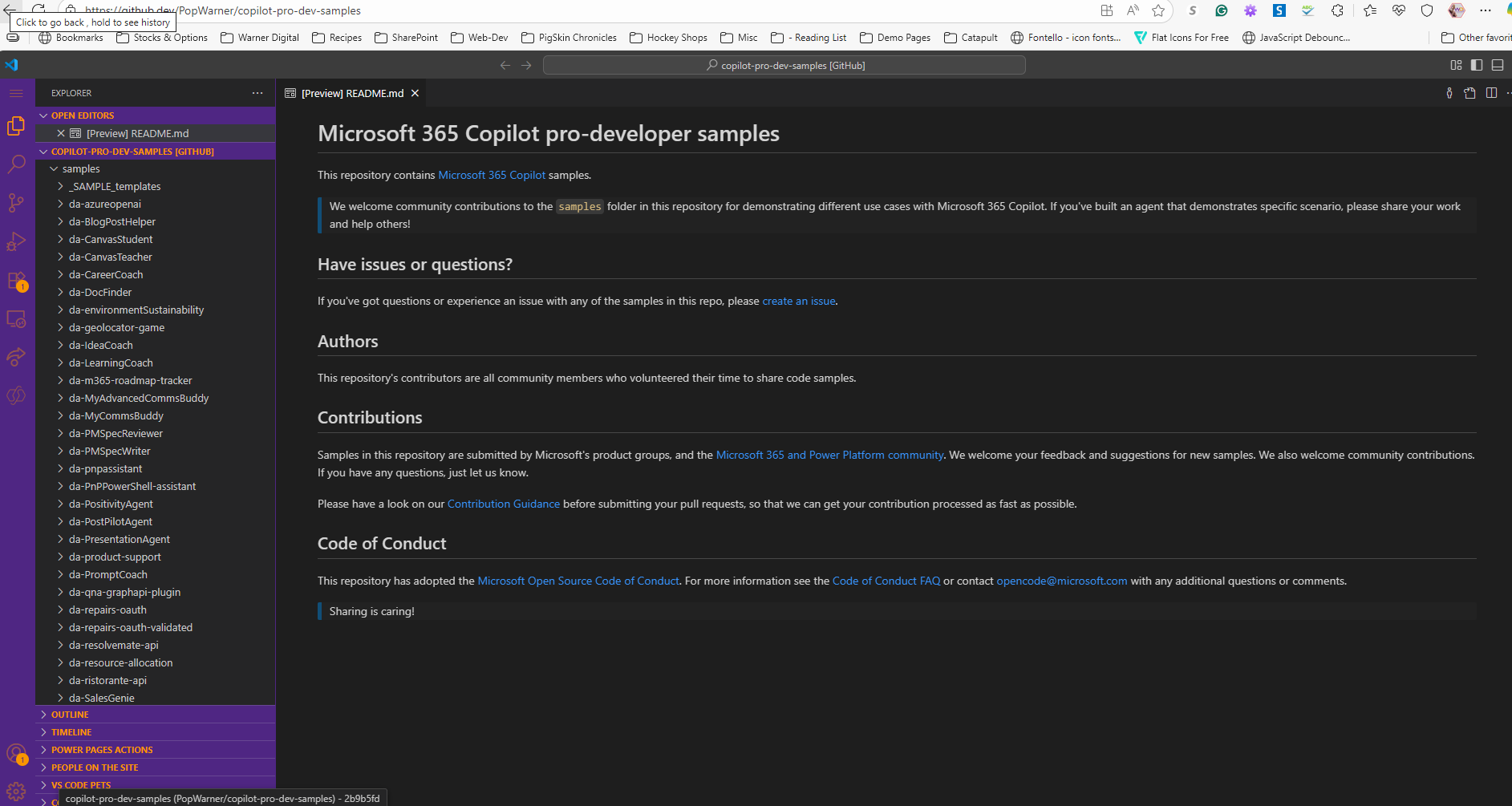Go forward in editor navigation
This screenshot has height=806, width=1512.
[x=526, y=65]
